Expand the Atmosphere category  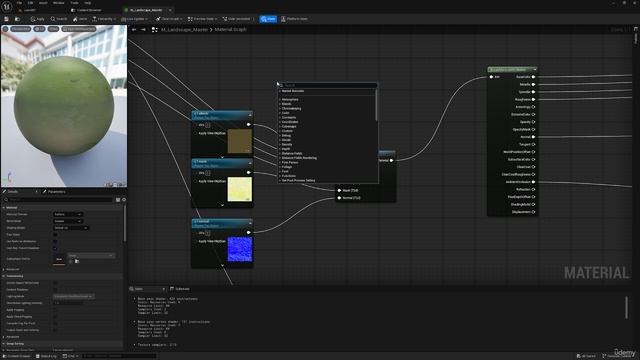click(289, 100)
